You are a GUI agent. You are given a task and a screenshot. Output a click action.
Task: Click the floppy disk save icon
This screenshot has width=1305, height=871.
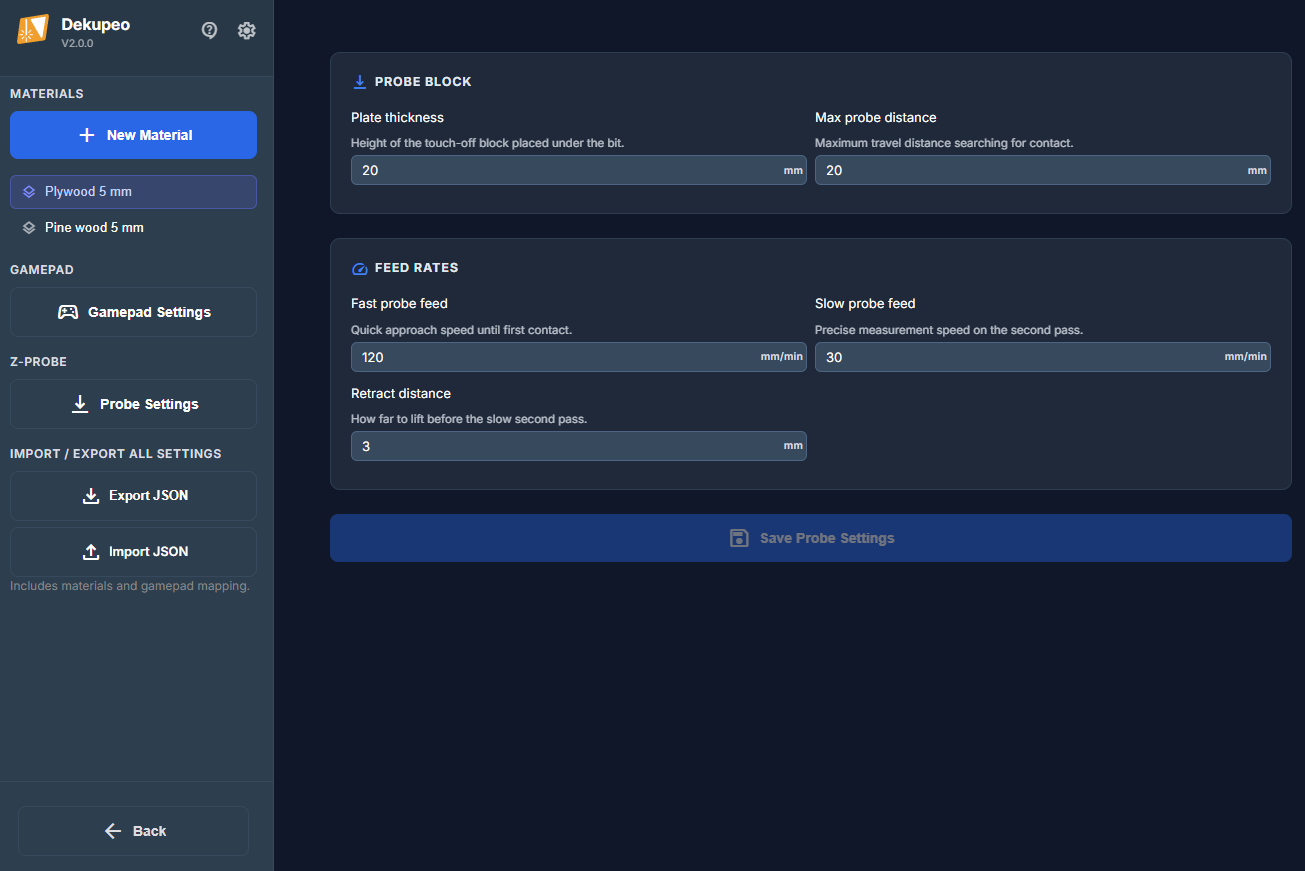point(739,538)
